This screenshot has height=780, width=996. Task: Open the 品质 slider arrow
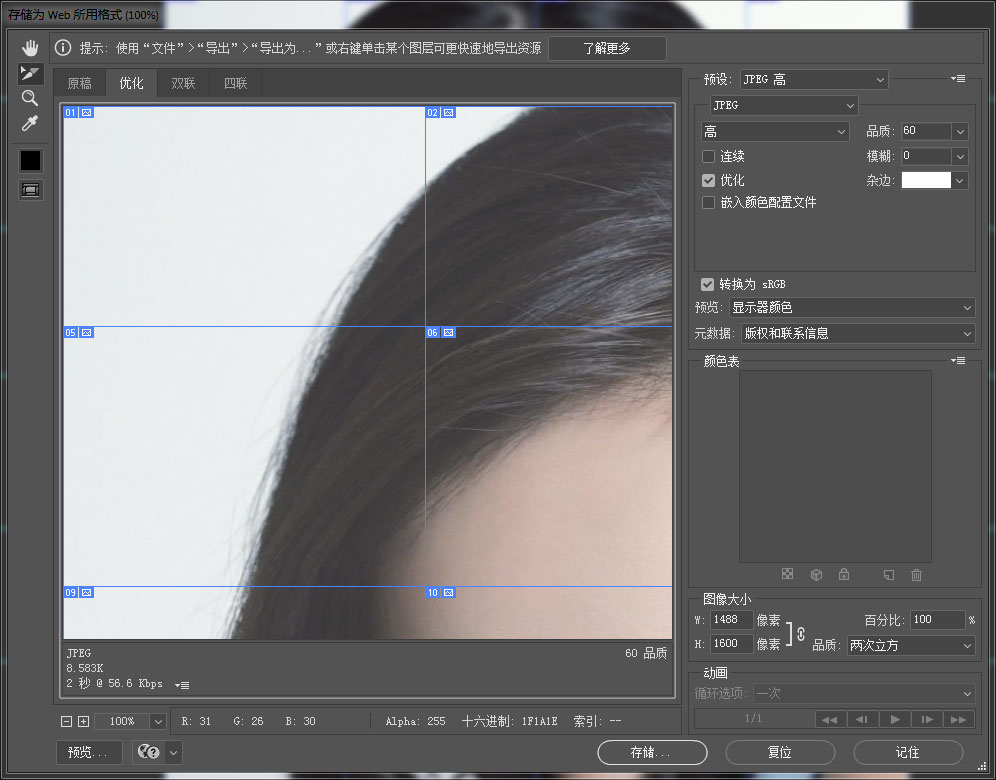[960, 131]
